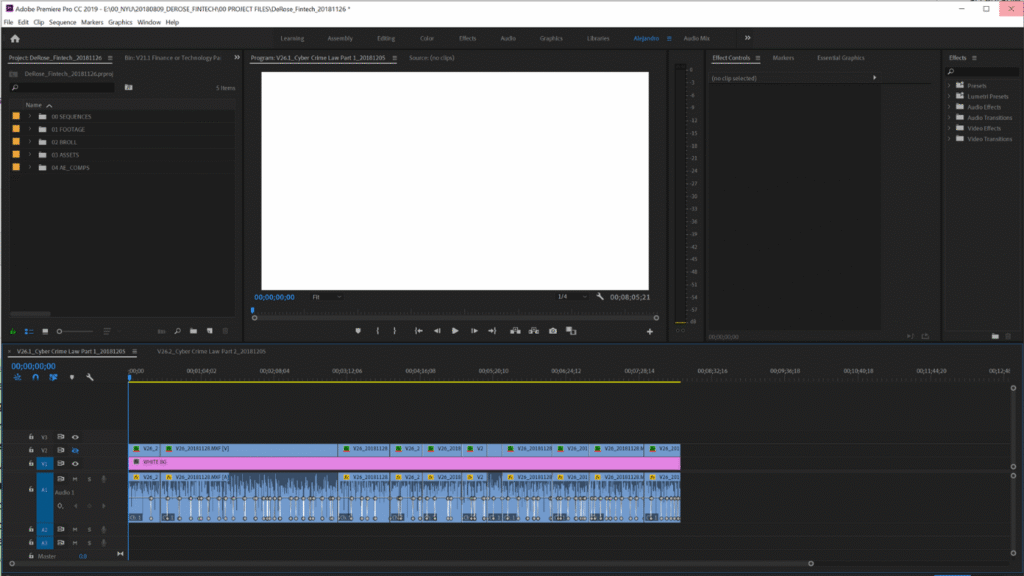Click the Effects panel search field
The height and width of the screenshot is (576, 1024).
coord(982,72)
